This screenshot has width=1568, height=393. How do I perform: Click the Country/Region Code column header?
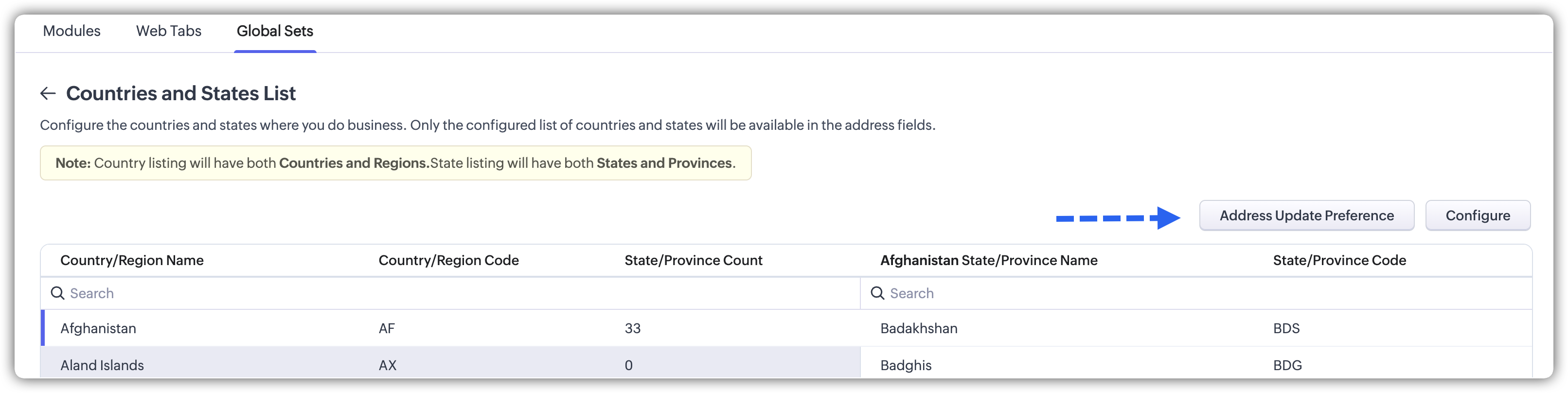[x=448, y=260]
